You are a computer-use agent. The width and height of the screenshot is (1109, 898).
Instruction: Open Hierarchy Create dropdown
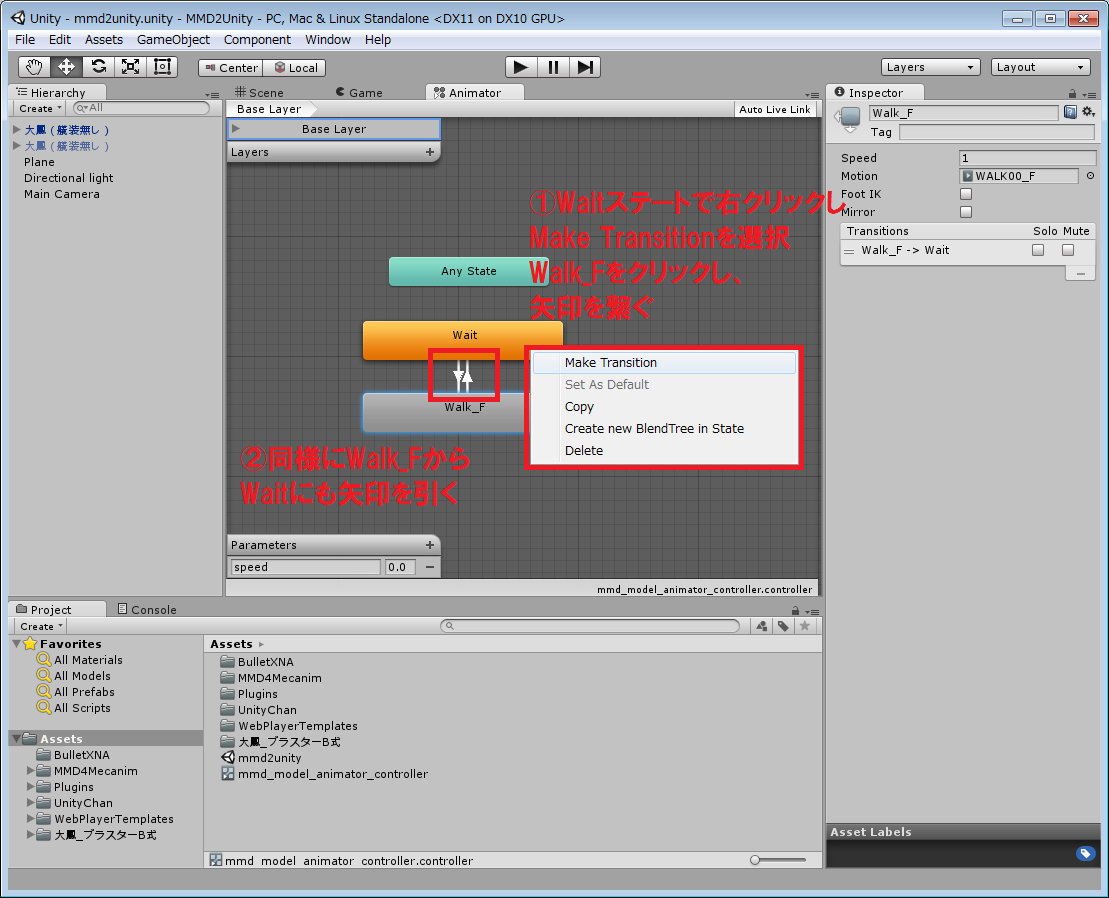point(40,108)
